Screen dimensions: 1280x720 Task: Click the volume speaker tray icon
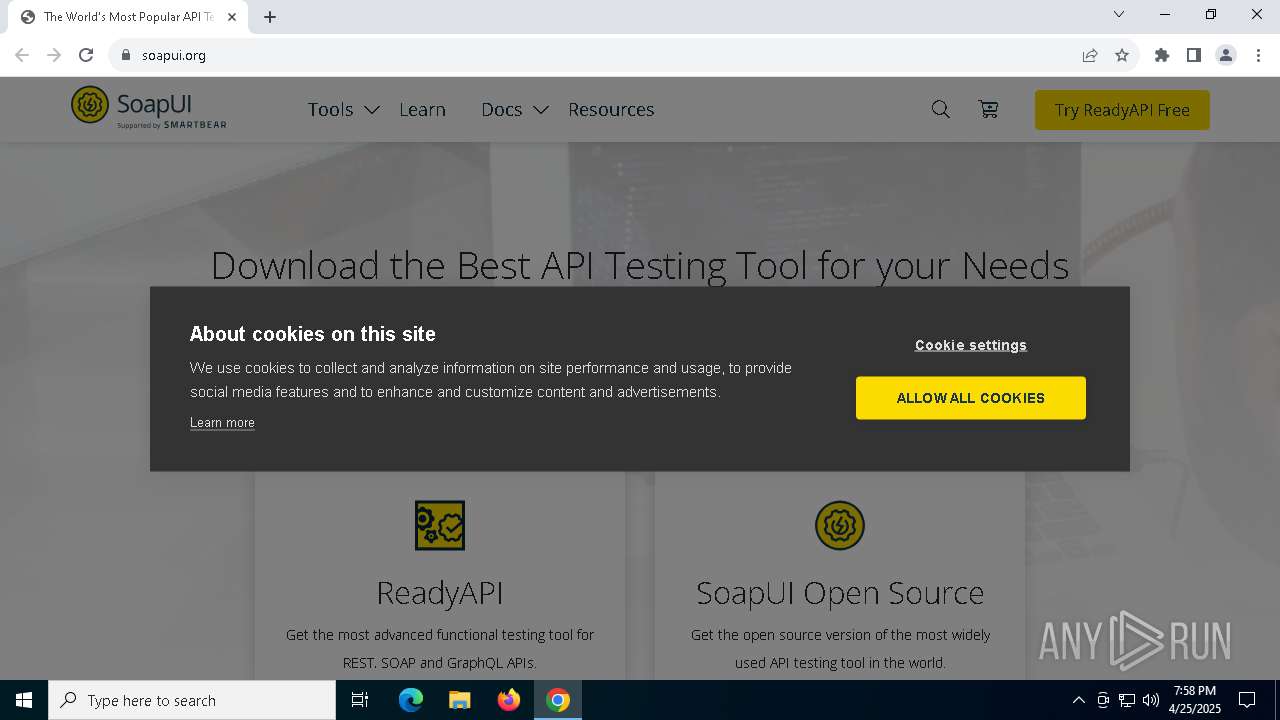click(1150, 700)
